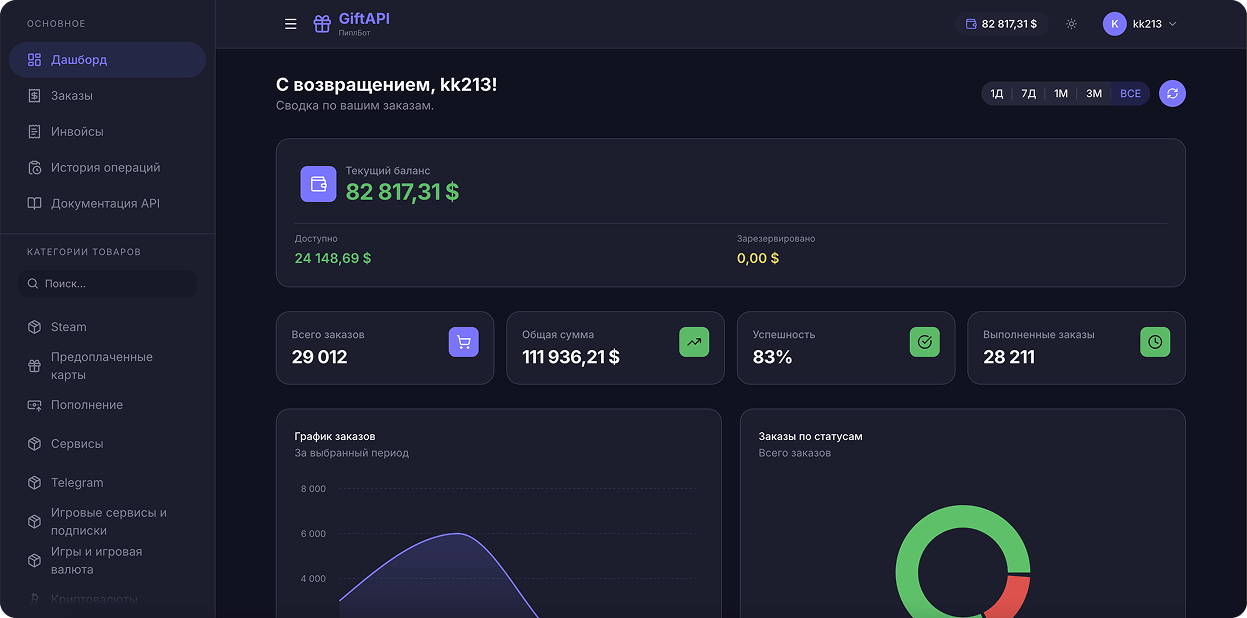Screen dimensions: 1247x618
Task: Click the GiftAPI gift box logo
Action: (x=321, y=24)
